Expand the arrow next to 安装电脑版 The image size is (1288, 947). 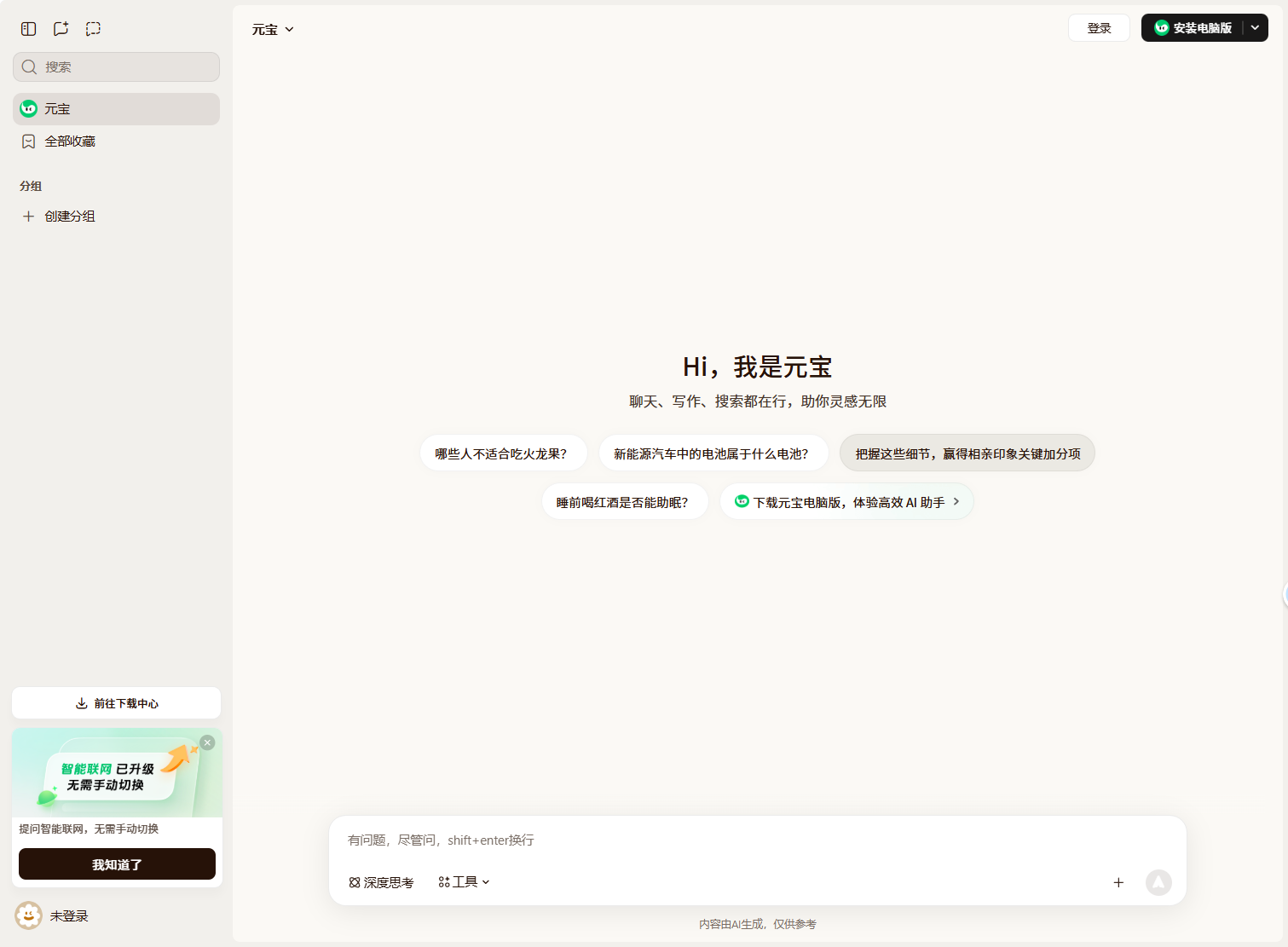pyautogui.click(x=1255, y=28)
